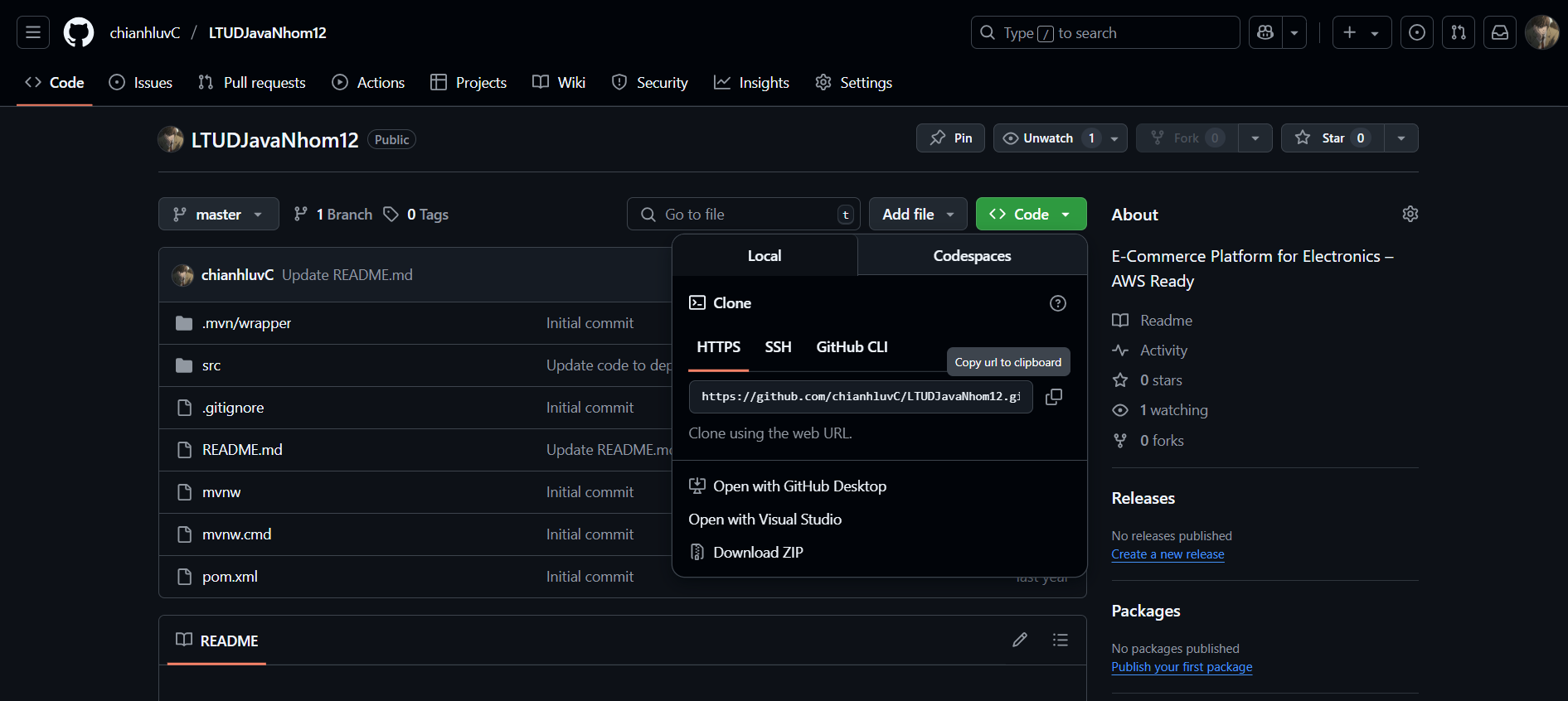1568x701 pixels.
Task: Focus the Type to search field
Action: [x=1105, y=32]
